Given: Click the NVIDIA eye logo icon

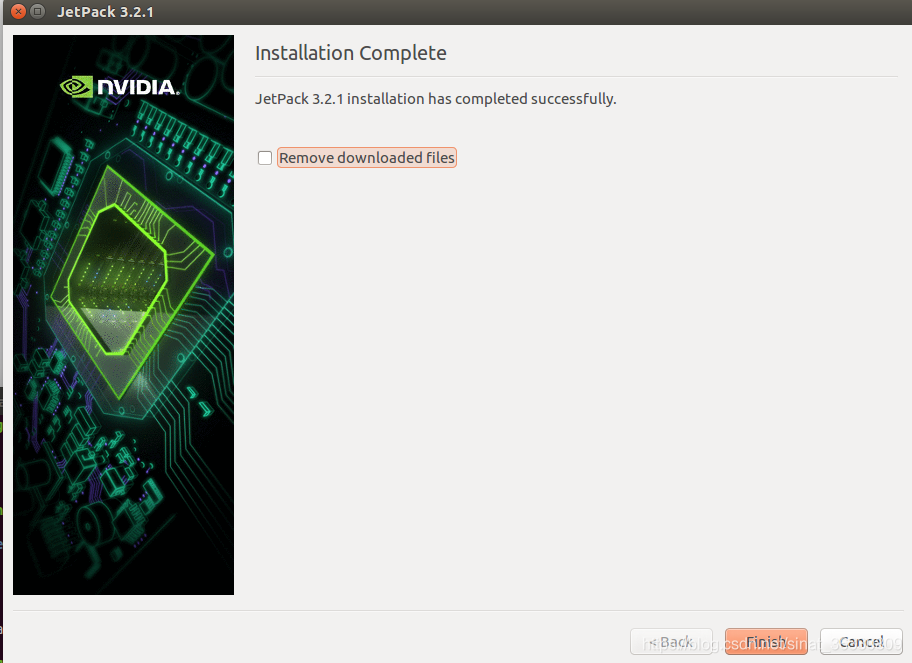Looking at the screenshot, I should tap(76, 87).
